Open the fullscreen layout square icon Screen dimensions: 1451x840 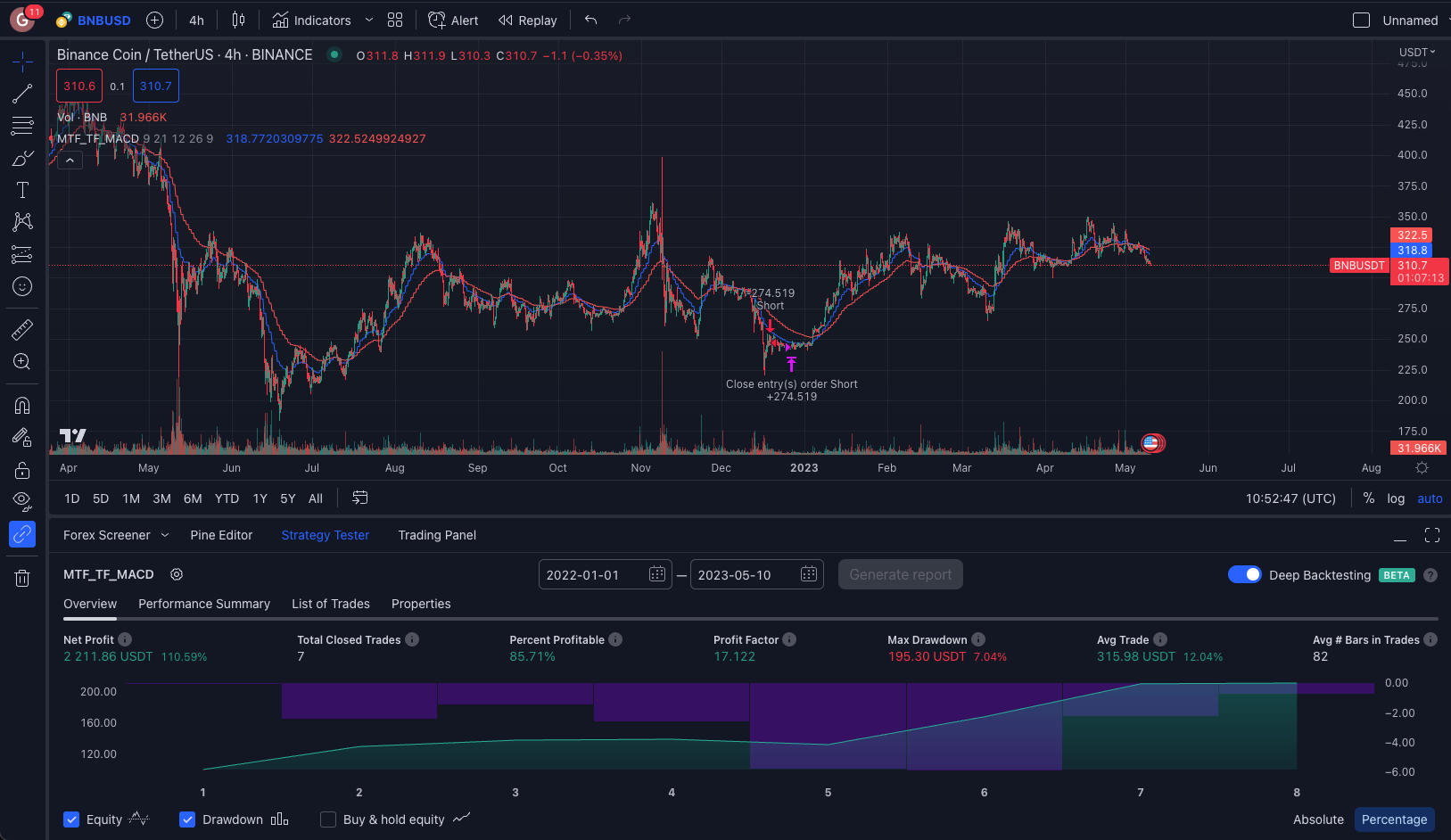coord(1361,20)
